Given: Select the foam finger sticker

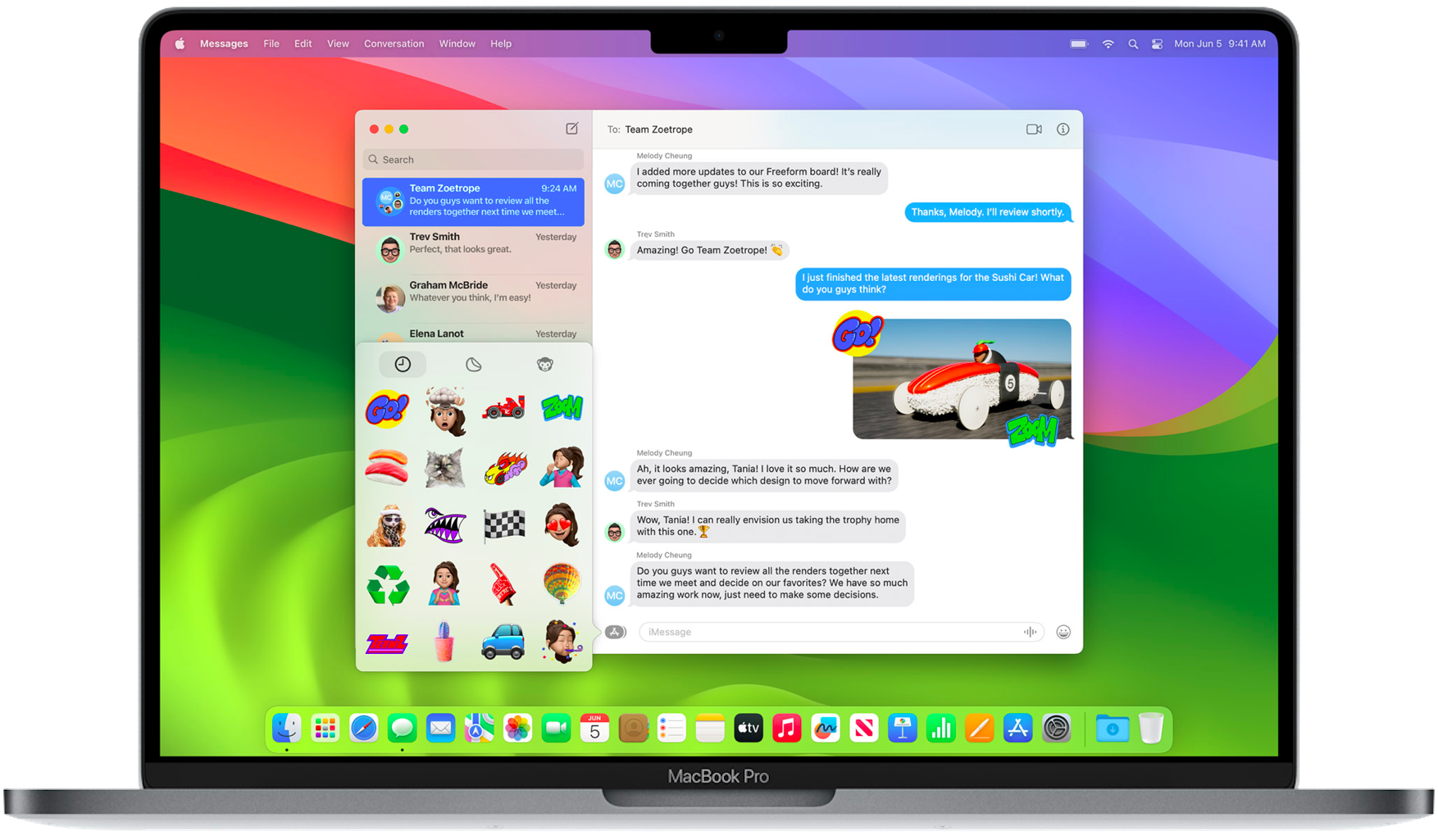Looking at the screenshot, I should [x=502, y=583].
